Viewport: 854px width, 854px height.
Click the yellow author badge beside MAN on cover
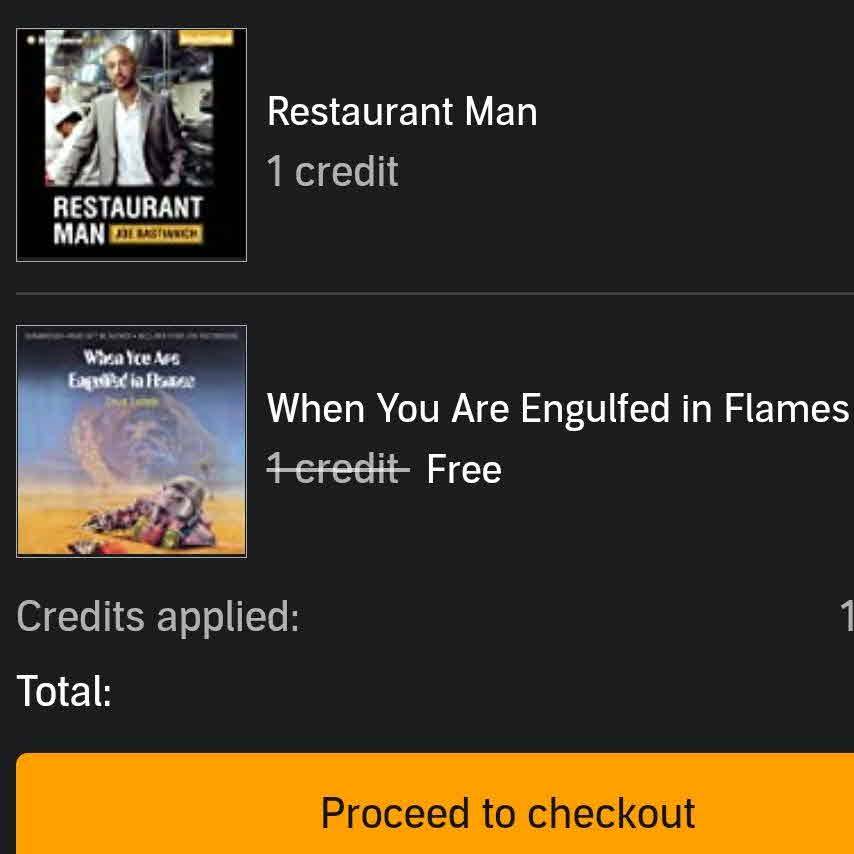[x=156, y=234]
